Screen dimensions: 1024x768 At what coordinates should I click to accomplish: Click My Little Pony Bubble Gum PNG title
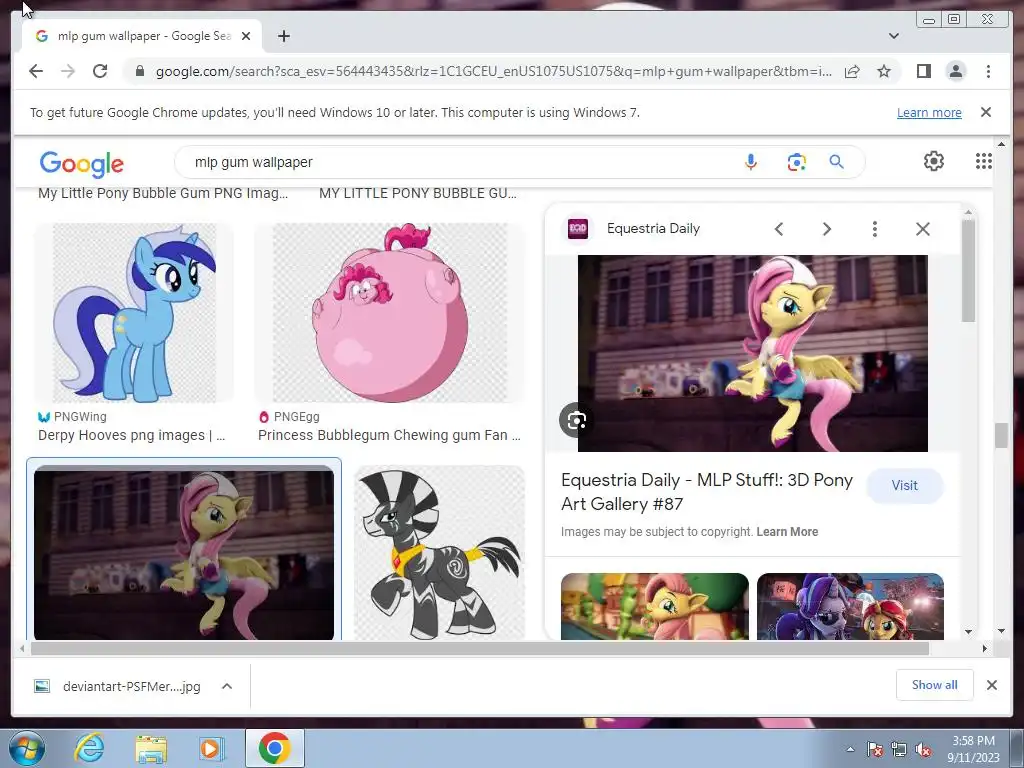click(x=163, y=193)
